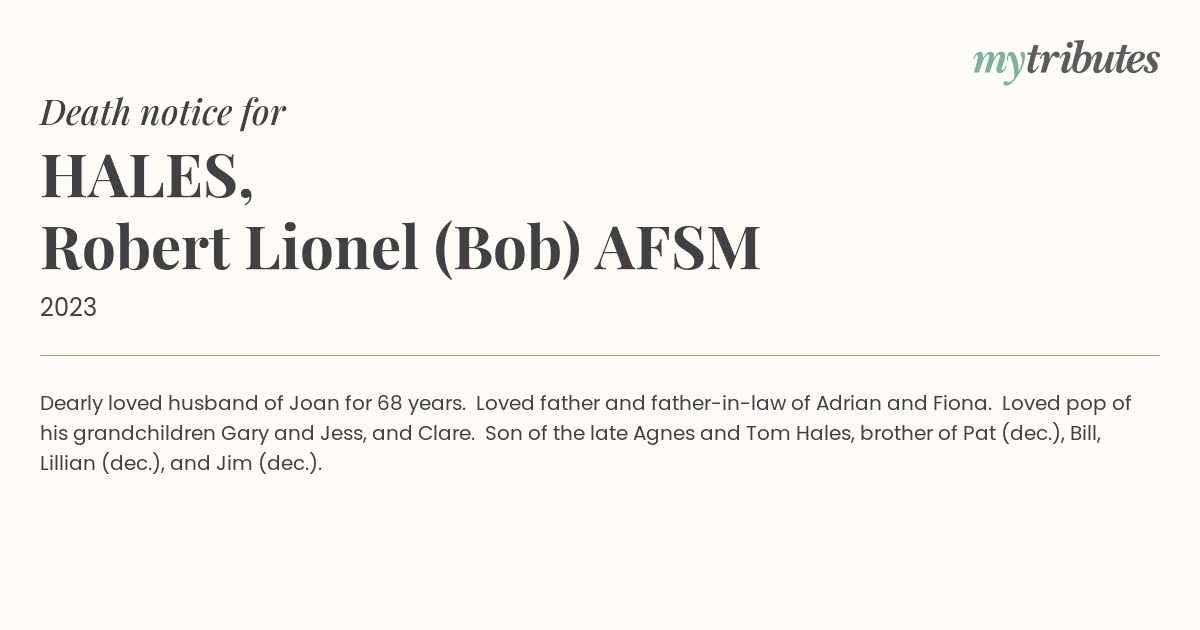Click the name Joan in the notice
The image size is (1200, 630).
312,404
